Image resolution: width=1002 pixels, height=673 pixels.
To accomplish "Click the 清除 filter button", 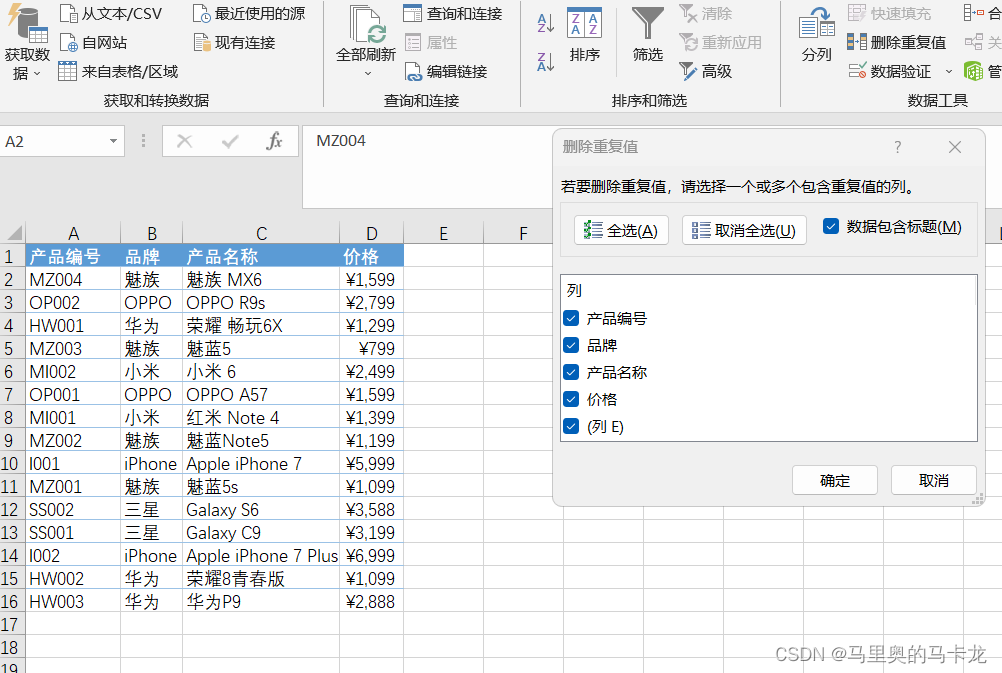I will tap(705, 13).
